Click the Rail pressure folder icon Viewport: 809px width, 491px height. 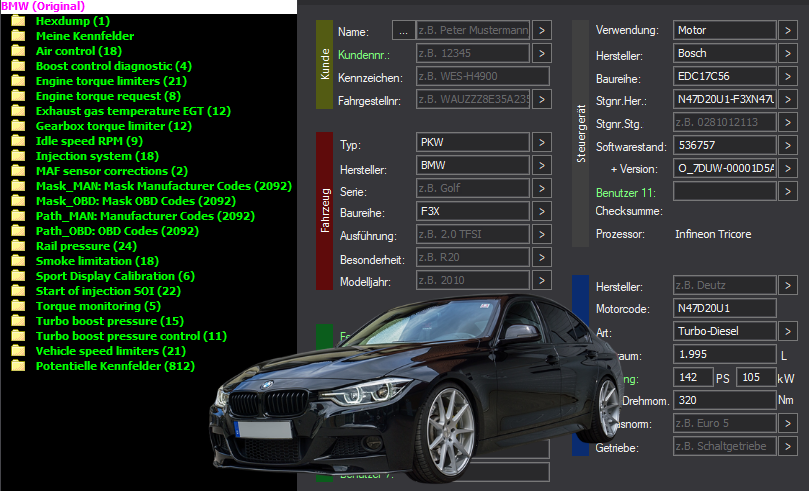[x=18, y=246]
